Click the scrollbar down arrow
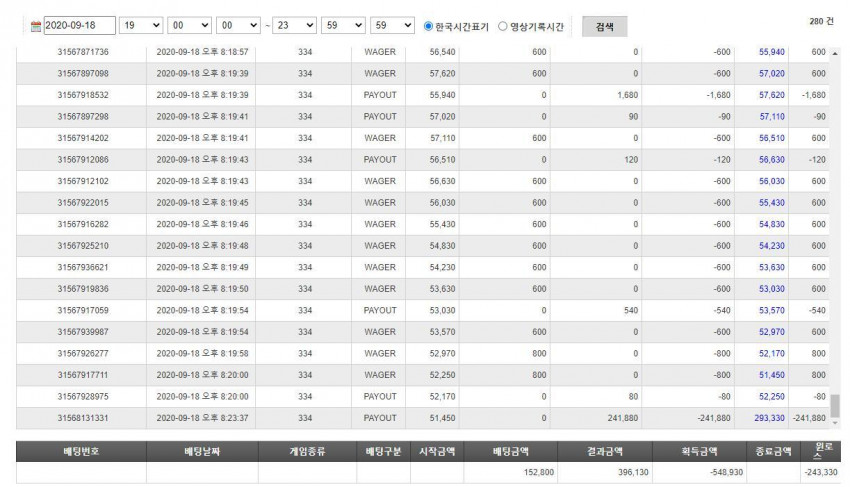 point(835,422)
